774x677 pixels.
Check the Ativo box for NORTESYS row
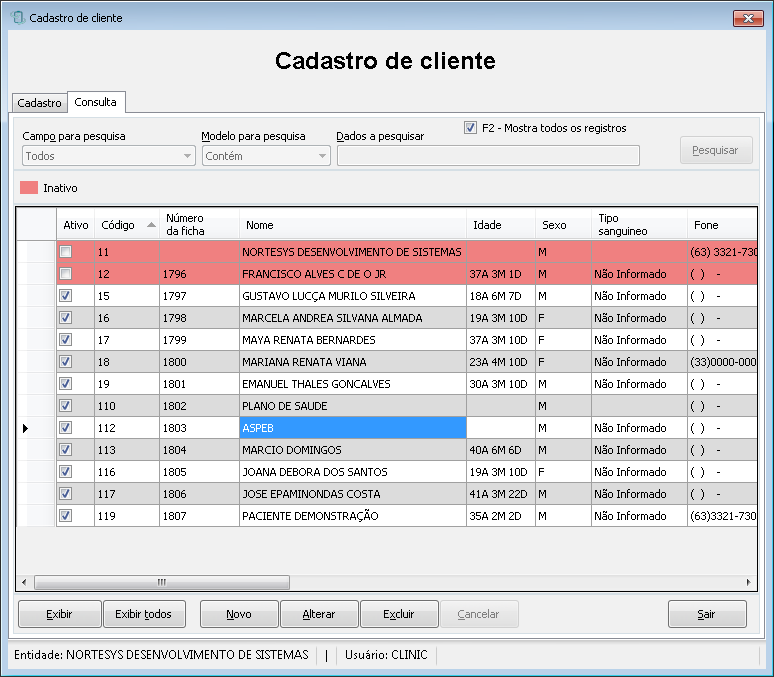[x=66, y=252]
